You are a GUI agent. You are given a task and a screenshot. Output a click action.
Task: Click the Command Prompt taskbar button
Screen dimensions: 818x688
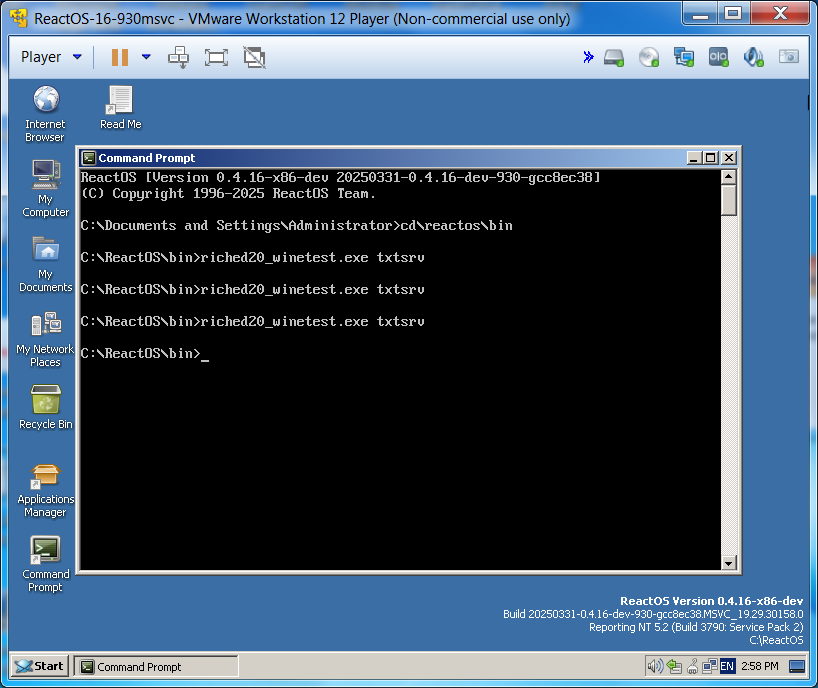click(x=155, y=667)
